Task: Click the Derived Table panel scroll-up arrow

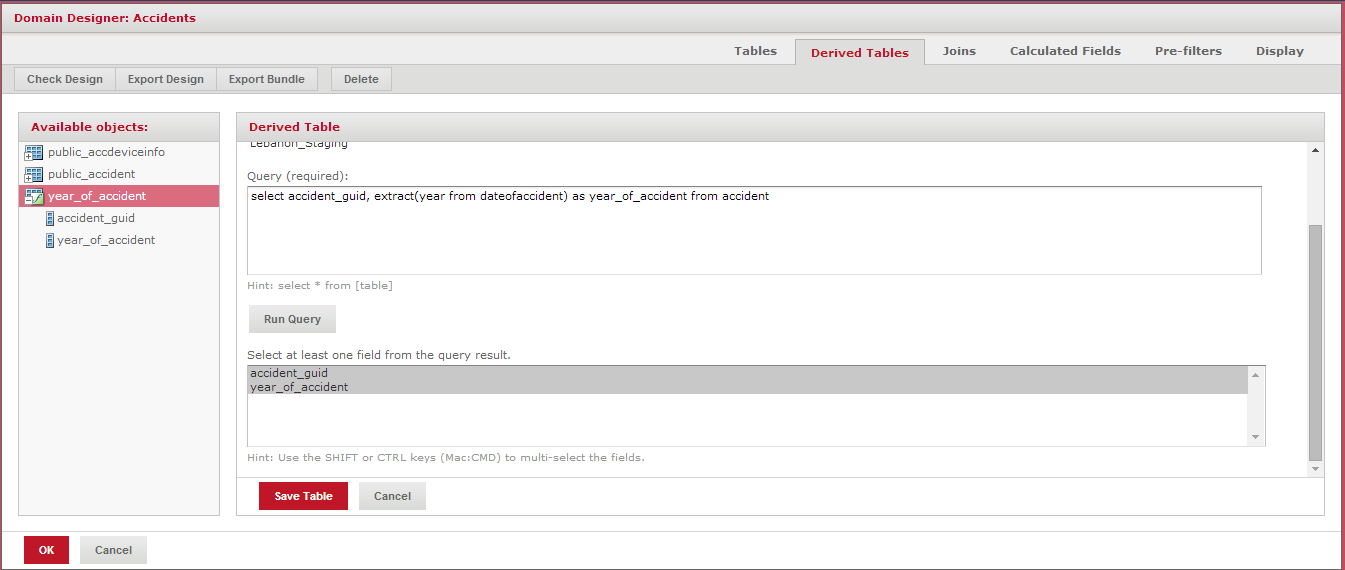Action: tap(1315, 151)
